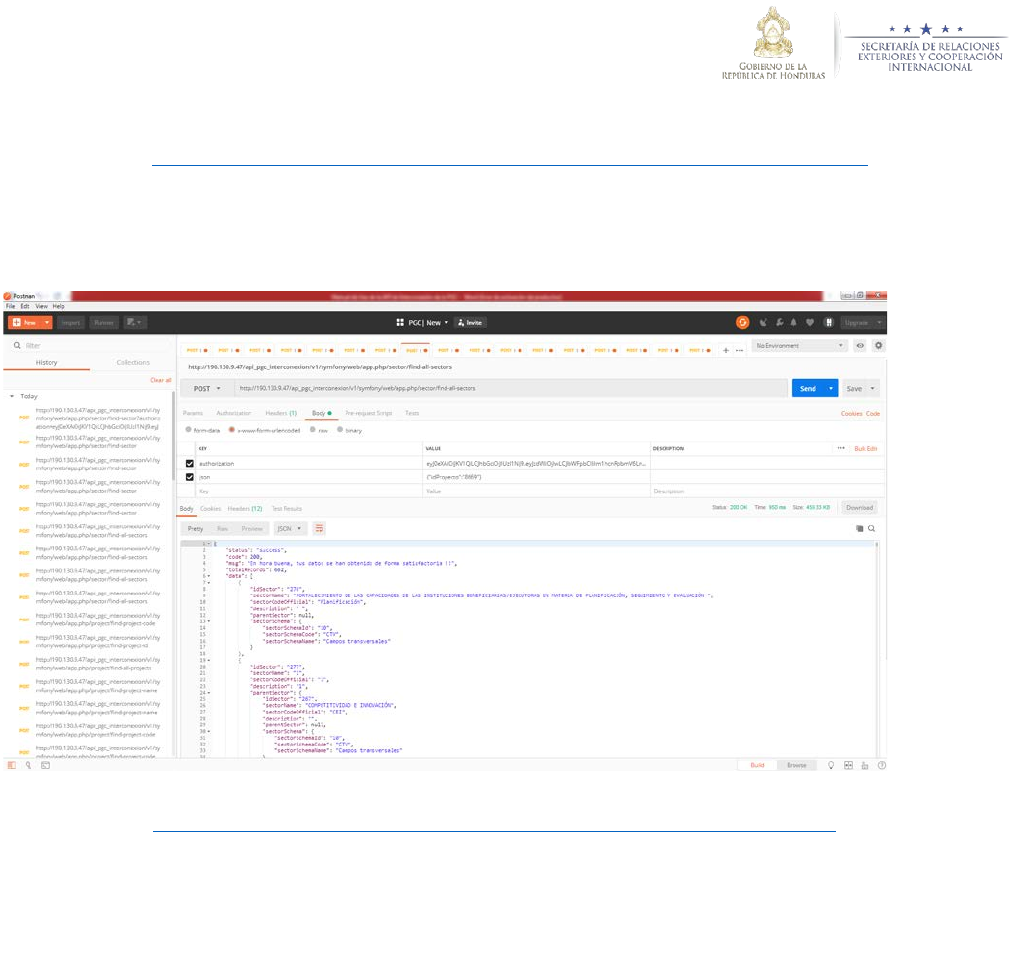1015x978 pixels.
Task: Open response Headers (12) tab
Action: tap(245, 509)
